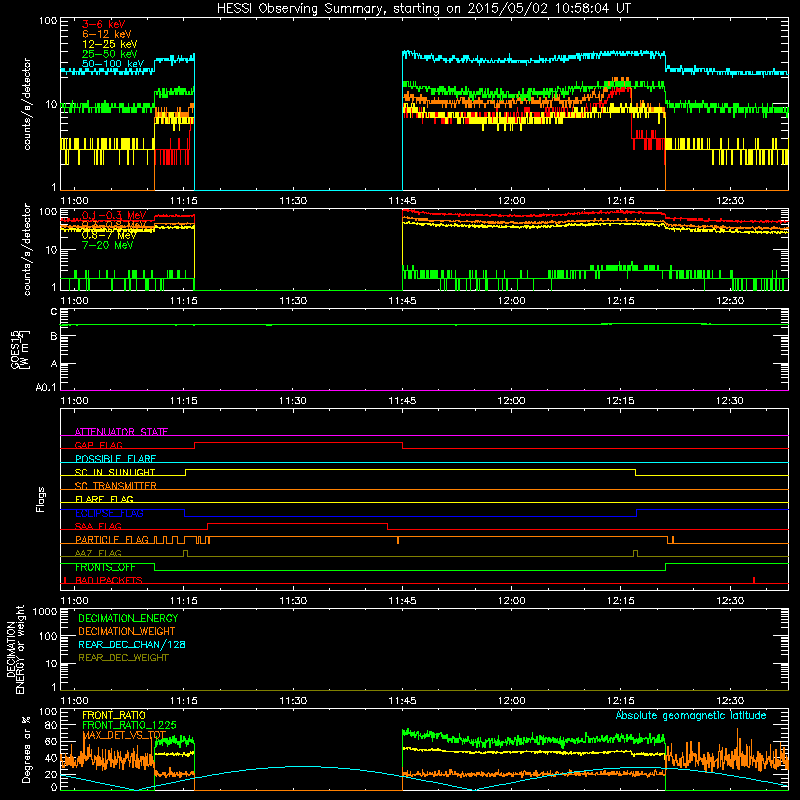Screen dimensions: 800x800
Task: Click the blue ECLIPSE_FLAG label
Action: coord(109,513)
